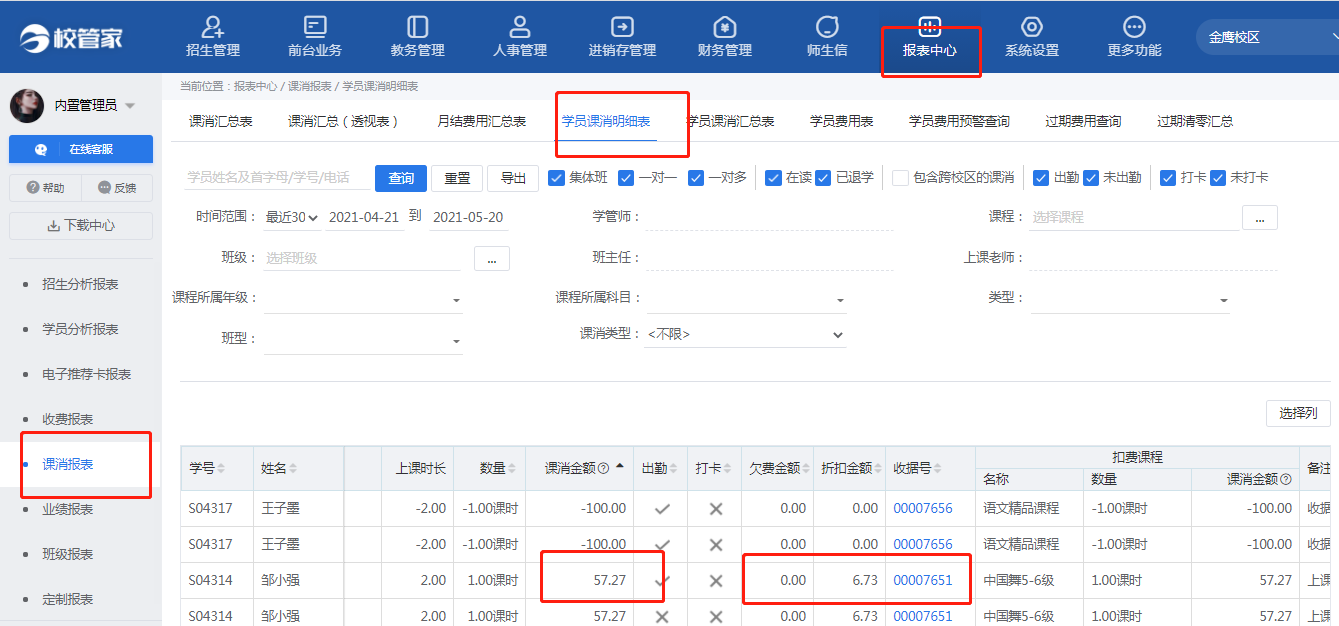Viewport: 1339px width, 626px height.
Task: Sort table by 折扣金额 column
Action: pos(878,468)
